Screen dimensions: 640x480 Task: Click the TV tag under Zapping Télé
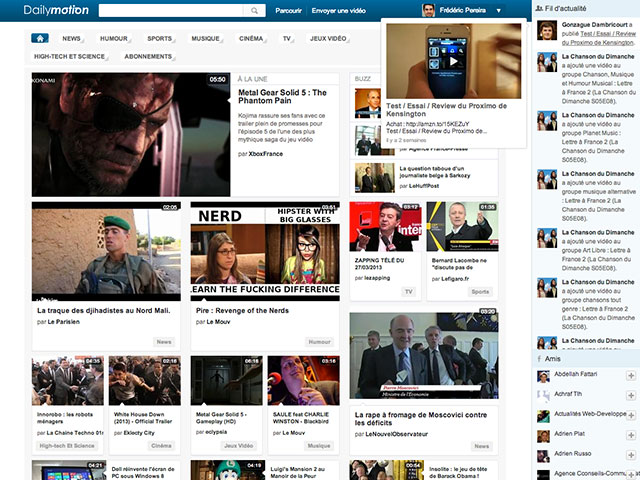pyautogui.click(x=409, y=292)
